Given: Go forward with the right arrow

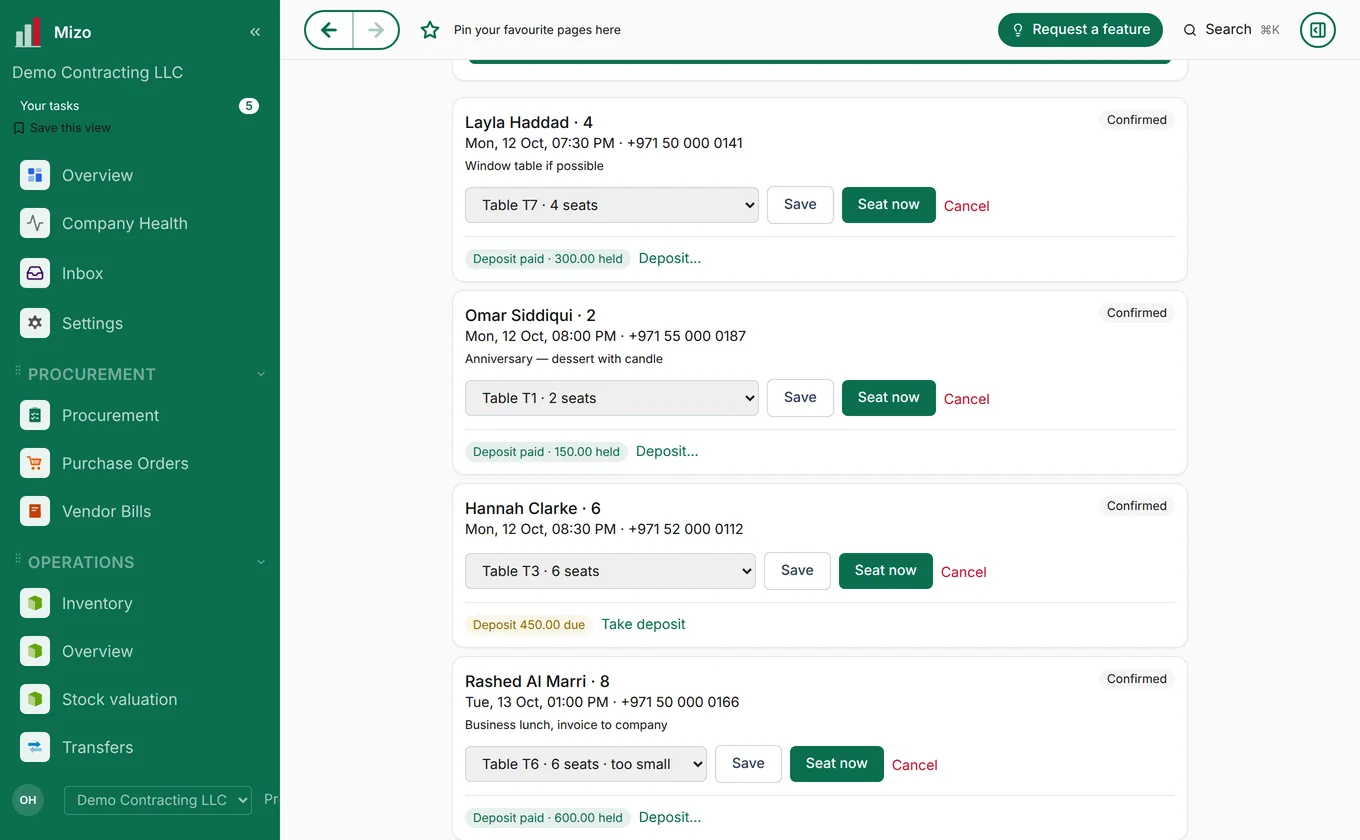Looking at the screenshot, I should pos(376,30).
